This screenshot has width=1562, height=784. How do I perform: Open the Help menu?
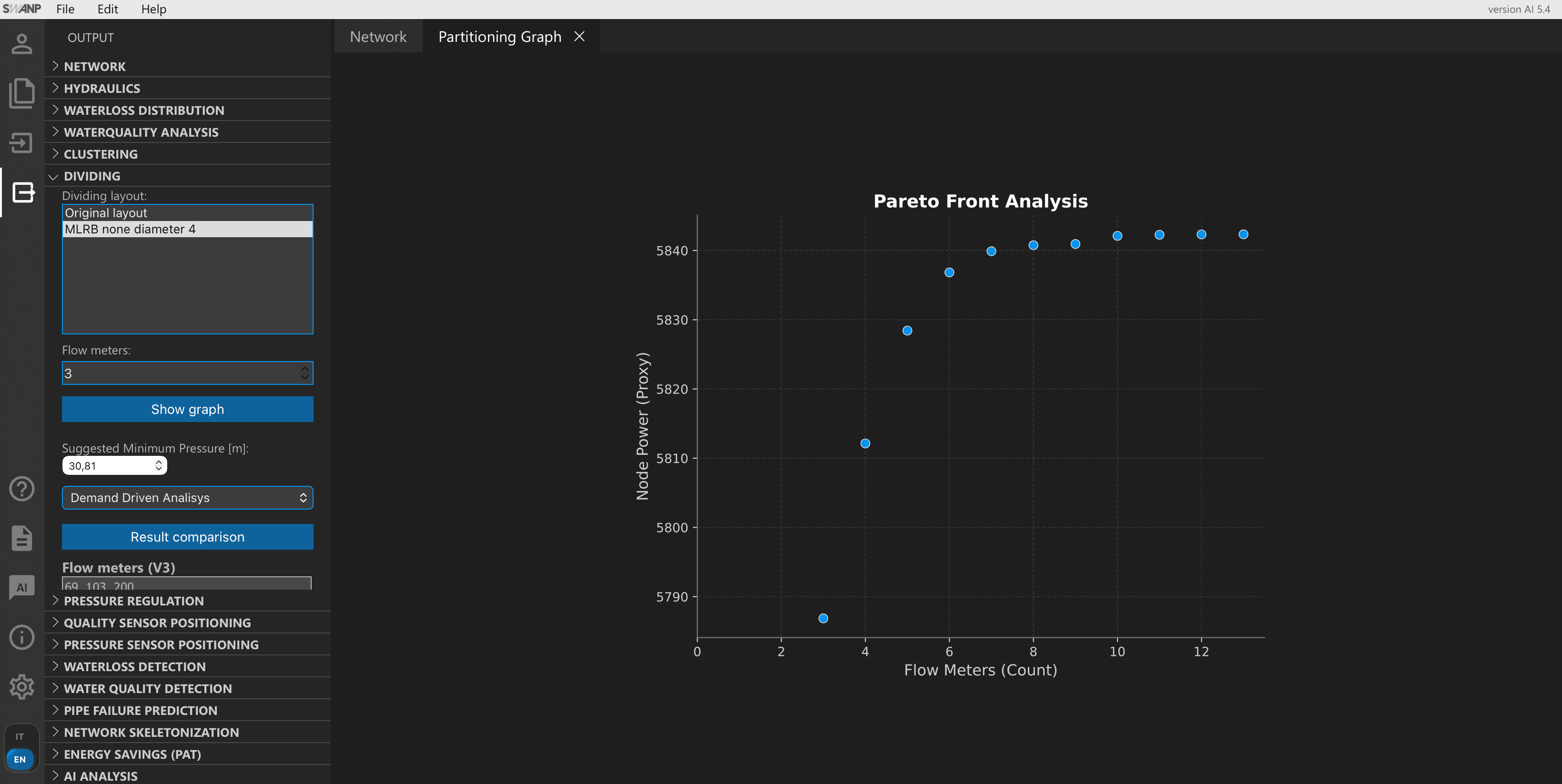153,9
